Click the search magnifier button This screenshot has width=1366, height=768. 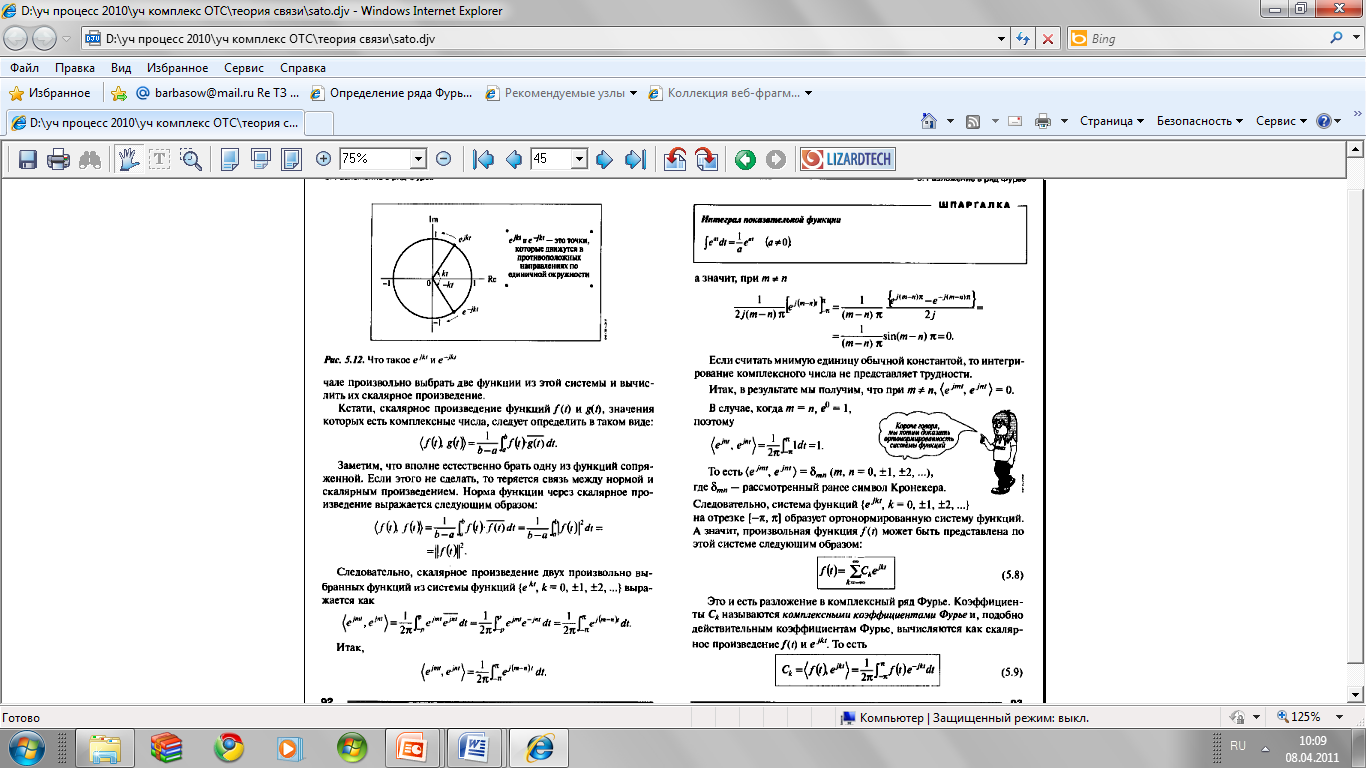point(1337,39)
